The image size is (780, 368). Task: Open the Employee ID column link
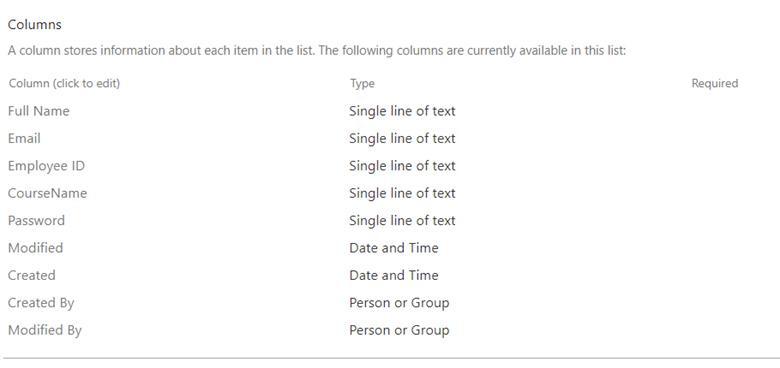point(46,166)
